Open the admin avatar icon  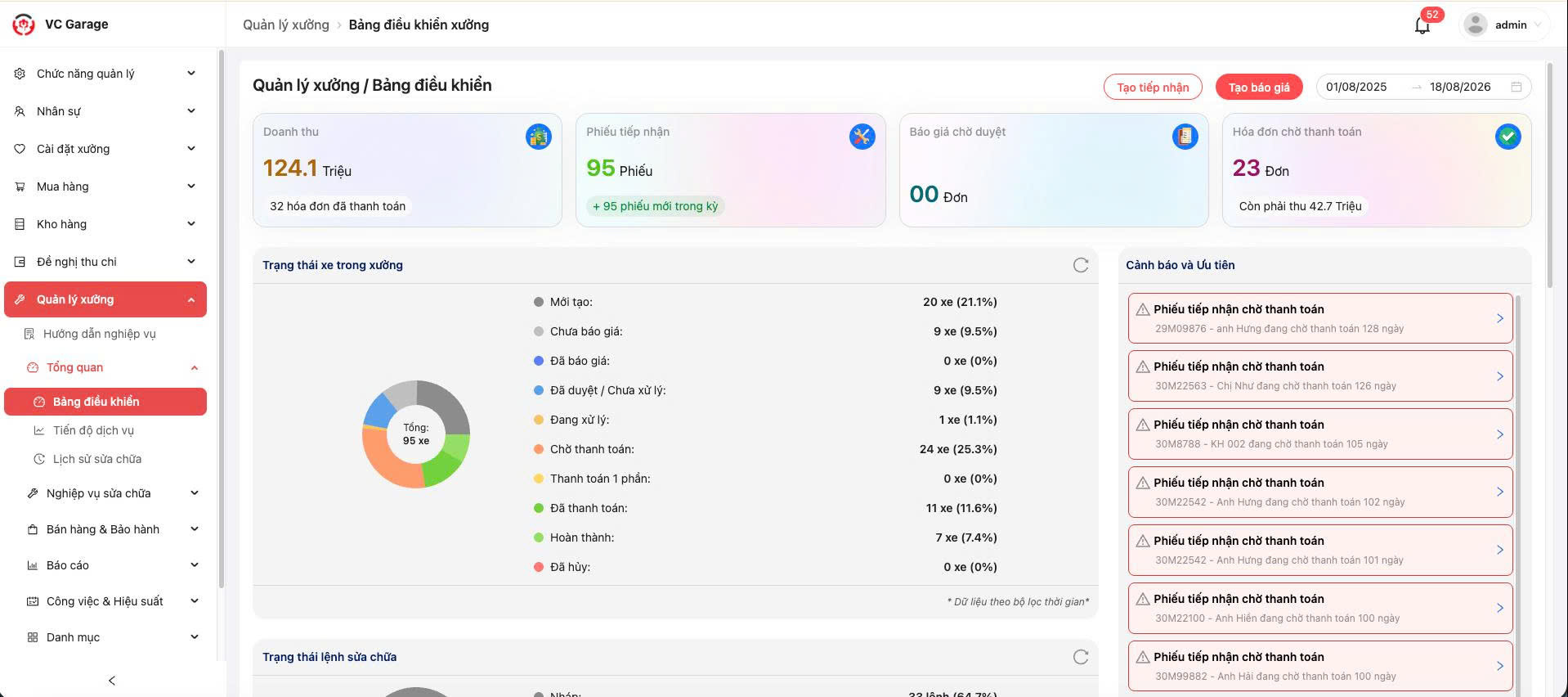pyautogui.click(x=1475, y=25)
